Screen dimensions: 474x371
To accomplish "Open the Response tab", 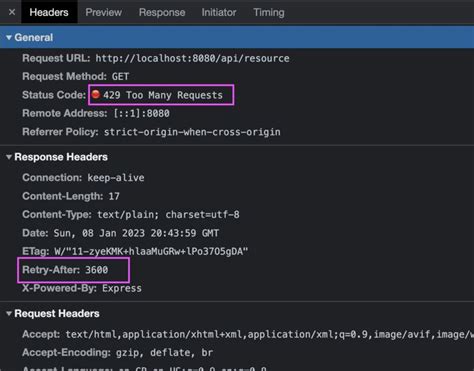I will click(162, 12).
